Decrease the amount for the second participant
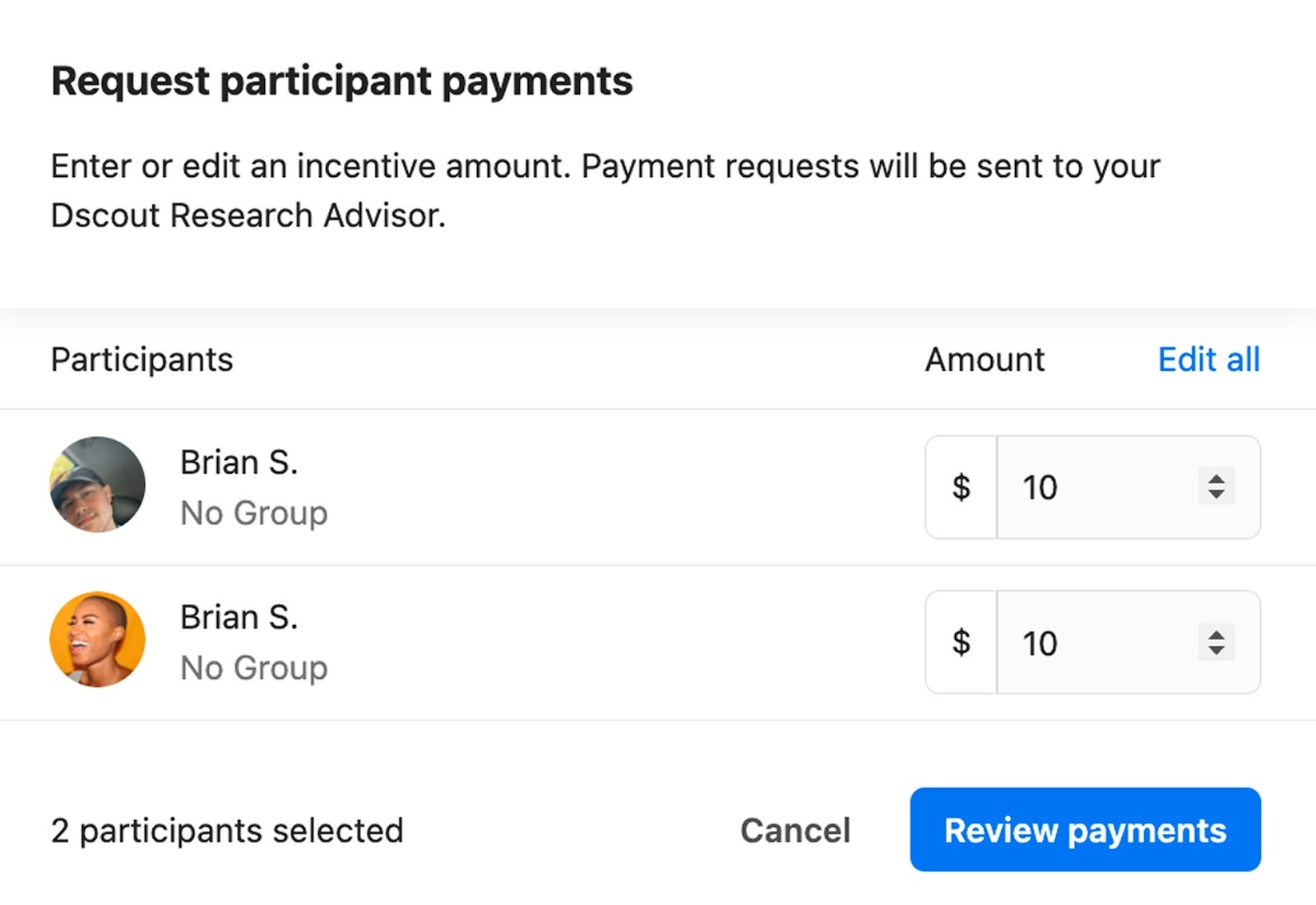 click(x=1216, y=651)
